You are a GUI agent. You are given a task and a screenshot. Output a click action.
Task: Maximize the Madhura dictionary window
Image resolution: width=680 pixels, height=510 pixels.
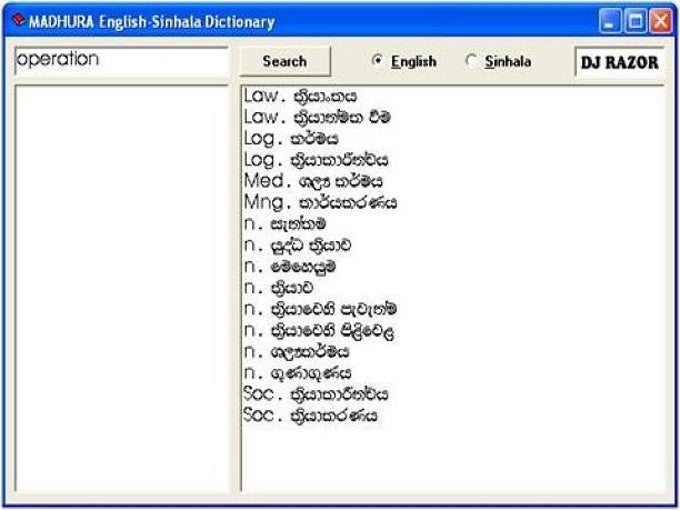636,21
